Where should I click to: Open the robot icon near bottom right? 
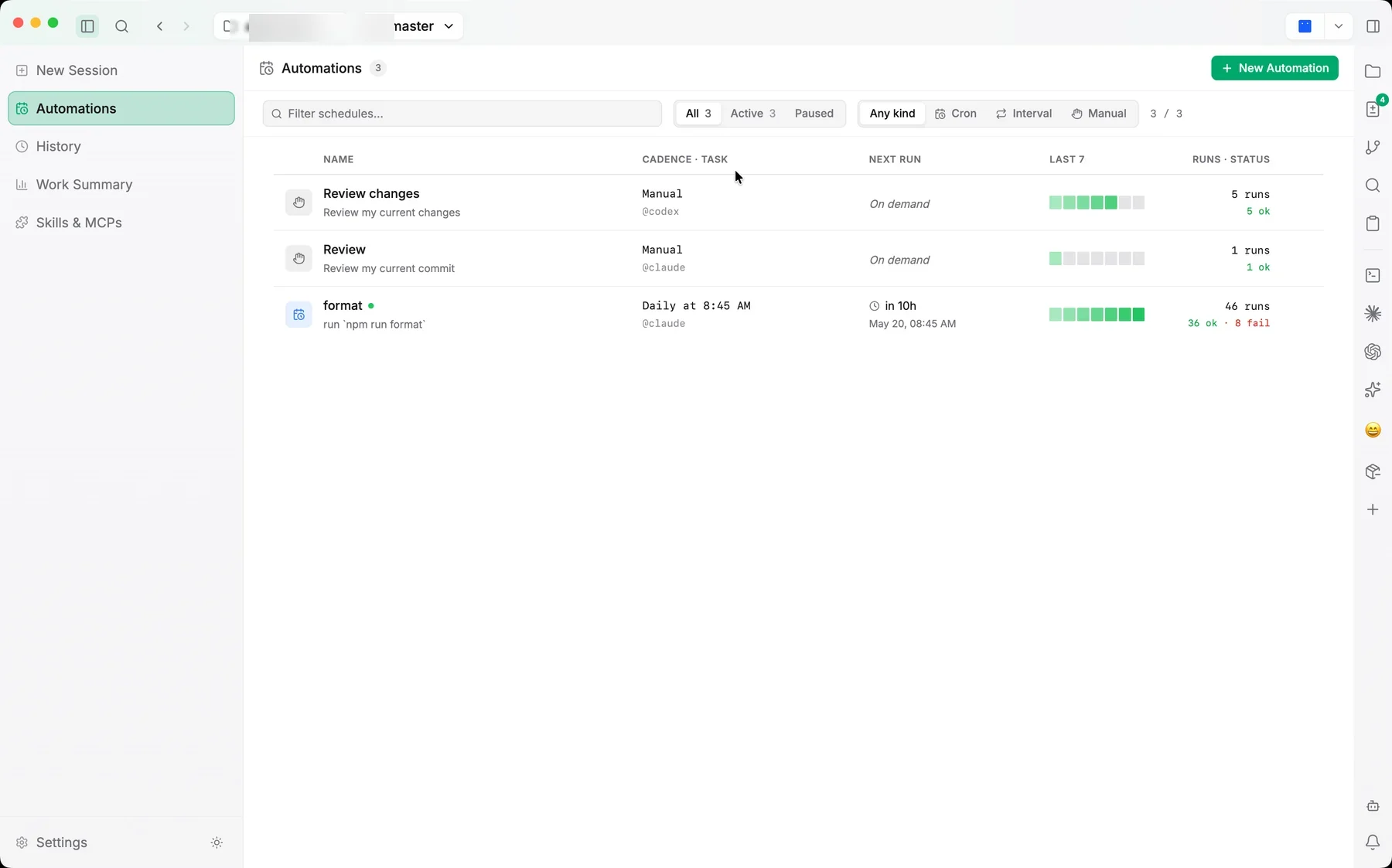click(x=1373, y=805)
